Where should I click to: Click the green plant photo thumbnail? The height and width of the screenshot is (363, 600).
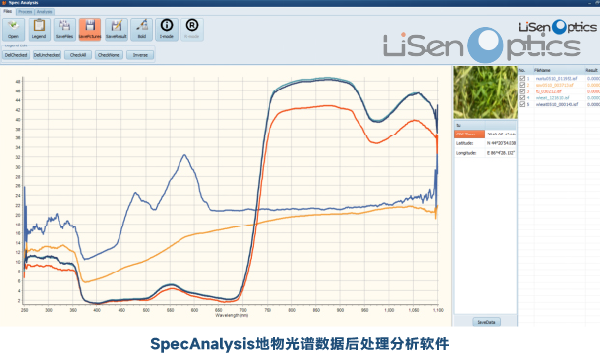tap(485, 92)
